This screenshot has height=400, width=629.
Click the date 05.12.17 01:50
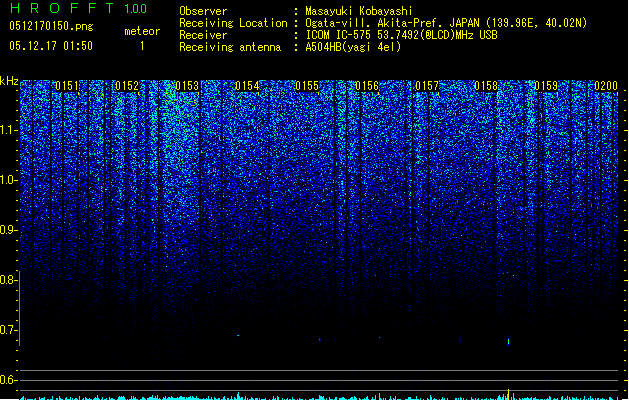click(51, 46)
